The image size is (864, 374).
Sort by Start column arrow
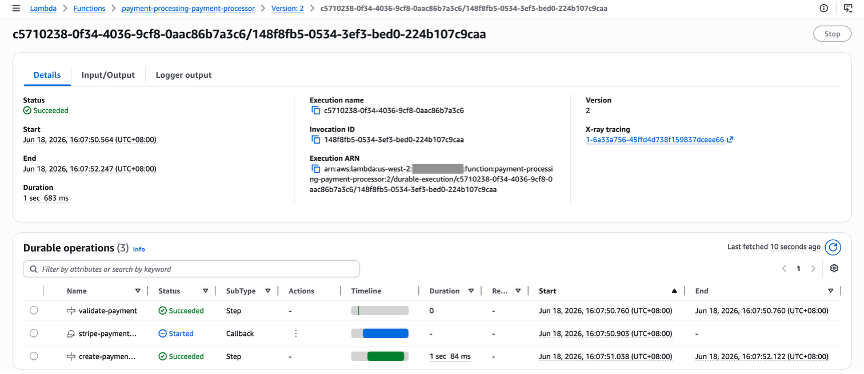pos(674,291)
